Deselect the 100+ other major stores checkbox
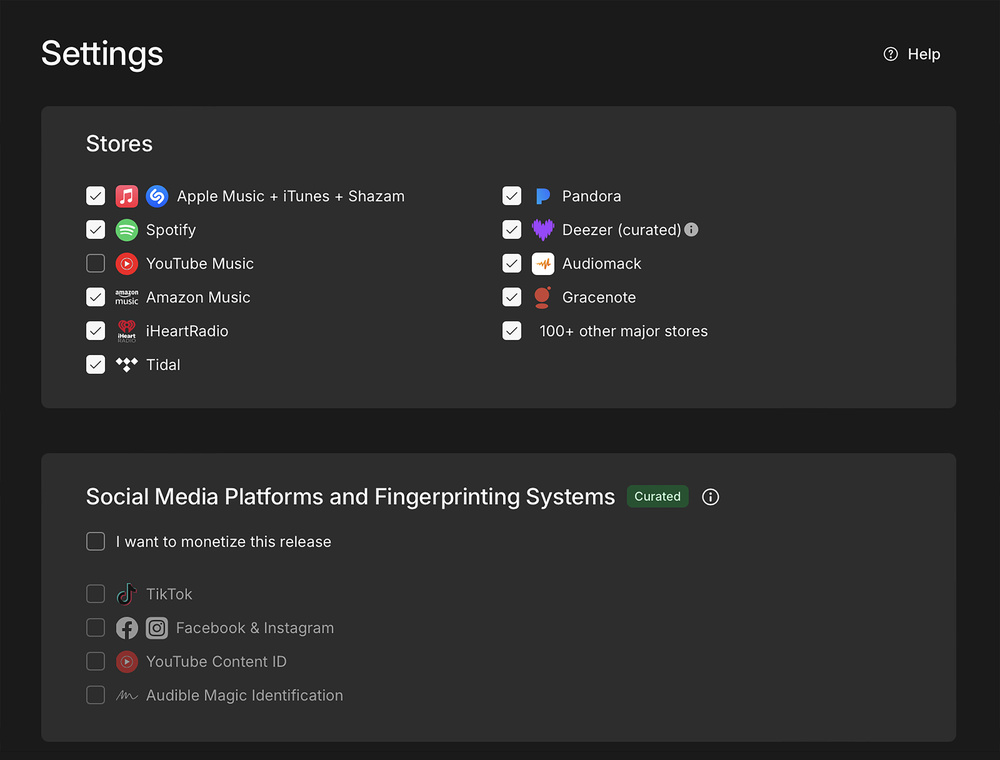The image size is (1000, 760). pos(512,331)
